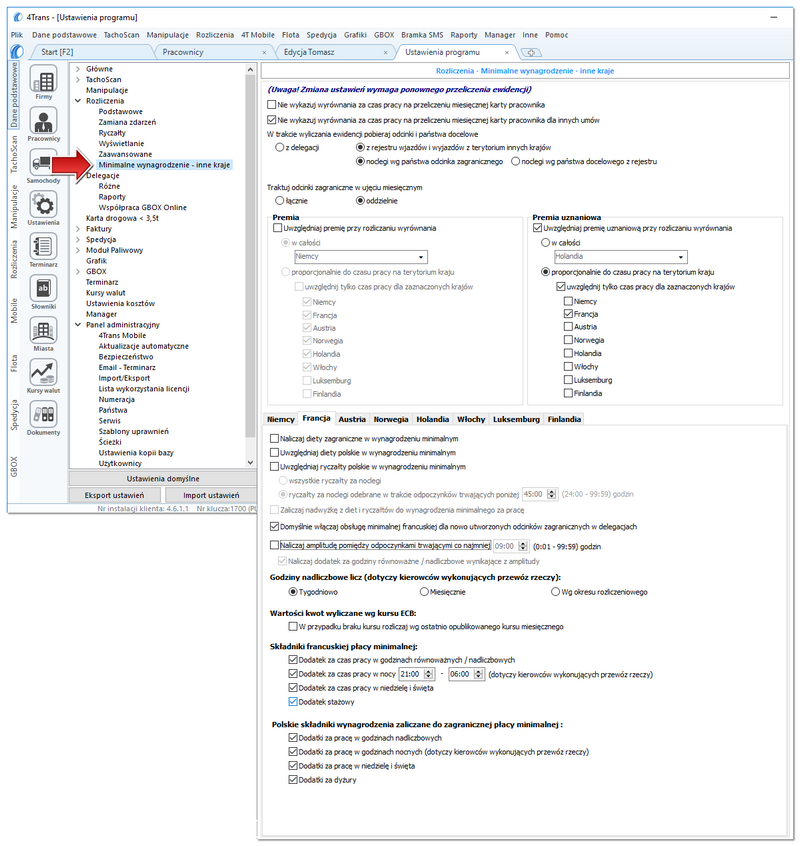Enable 'Uwzględniaj premię przy rozliczaniu wyrównania'

pos(278,228)
